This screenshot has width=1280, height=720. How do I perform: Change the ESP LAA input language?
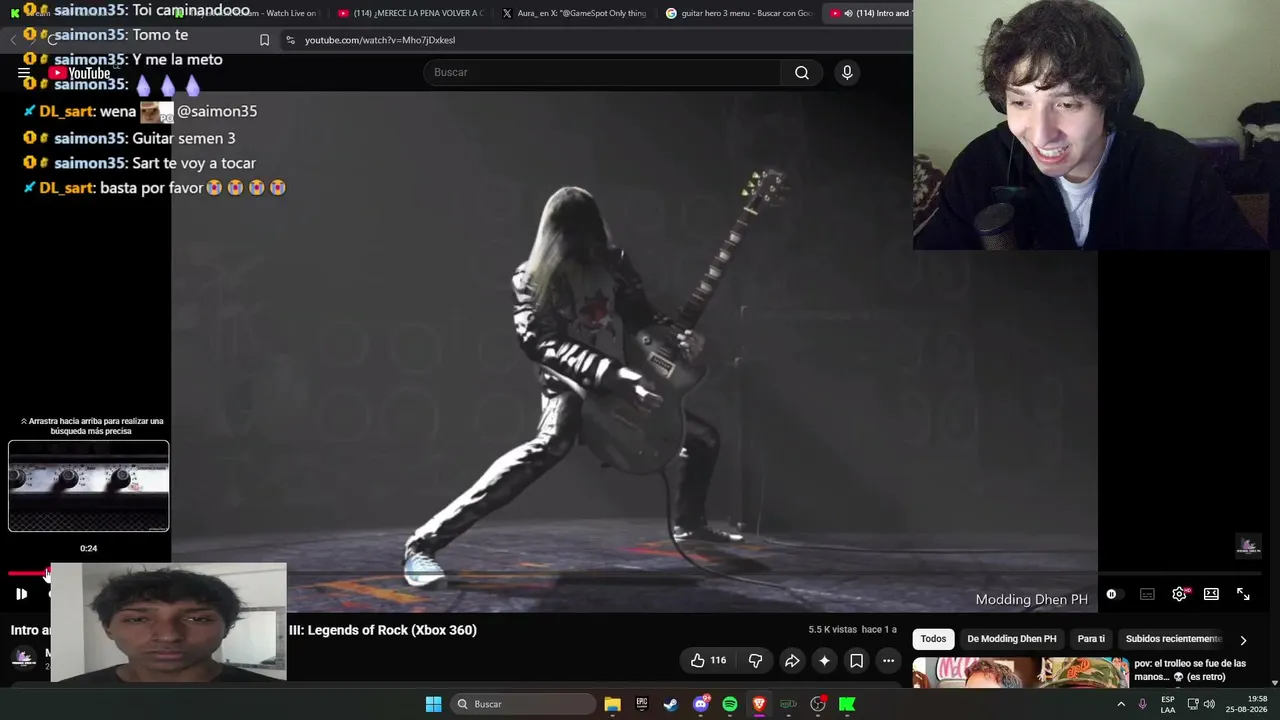pyautogui.click(x=1168, y=704)
